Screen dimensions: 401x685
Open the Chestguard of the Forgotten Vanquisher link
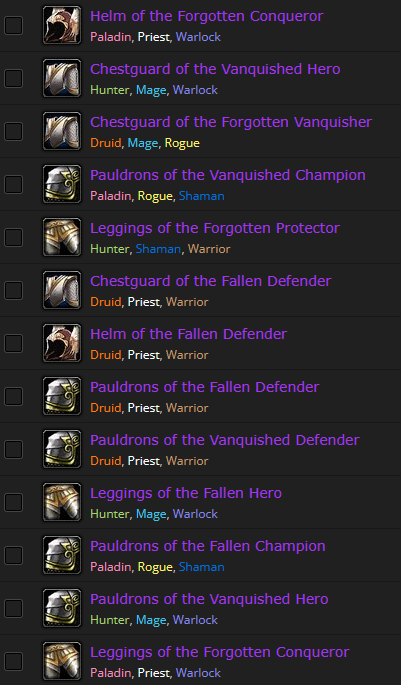pyautogui.click(x=231, y=122)
